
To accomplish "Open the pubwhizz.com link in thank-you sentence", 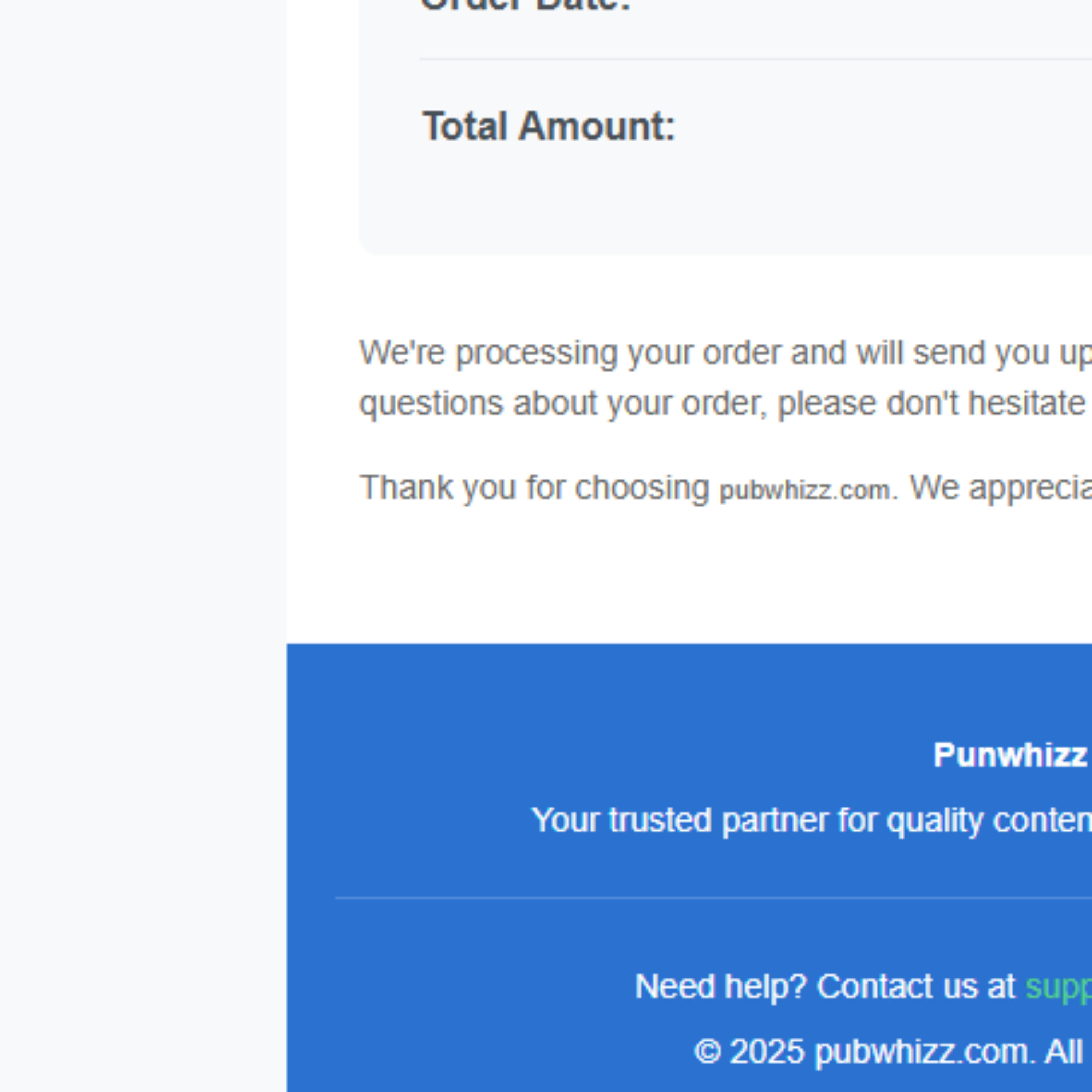I will point(805,491).
